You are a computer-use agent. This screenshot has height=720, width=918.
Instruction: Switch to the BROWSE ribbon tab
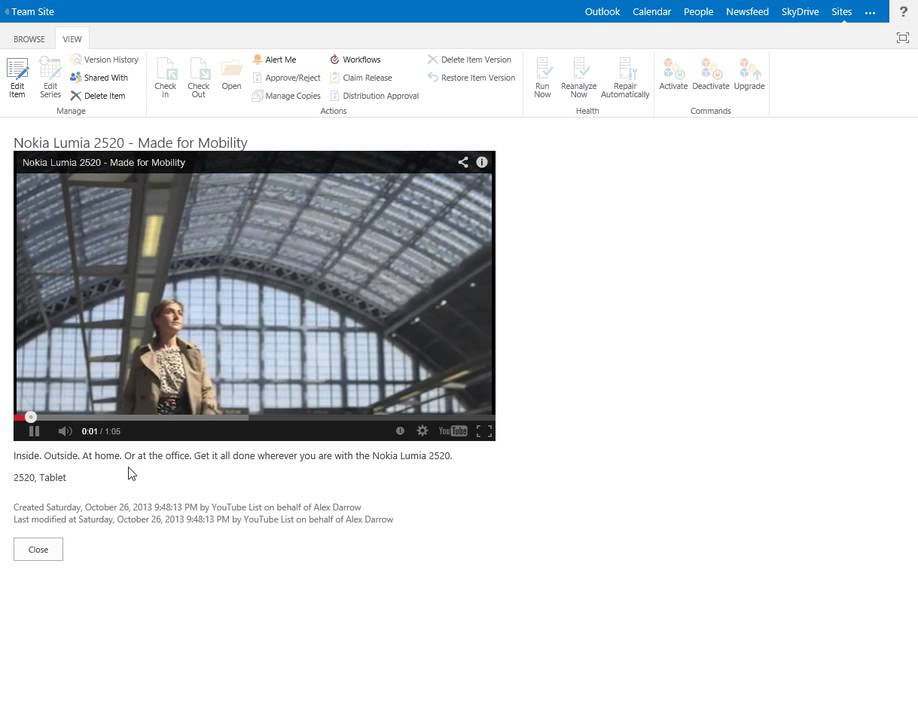click(29, 39)
